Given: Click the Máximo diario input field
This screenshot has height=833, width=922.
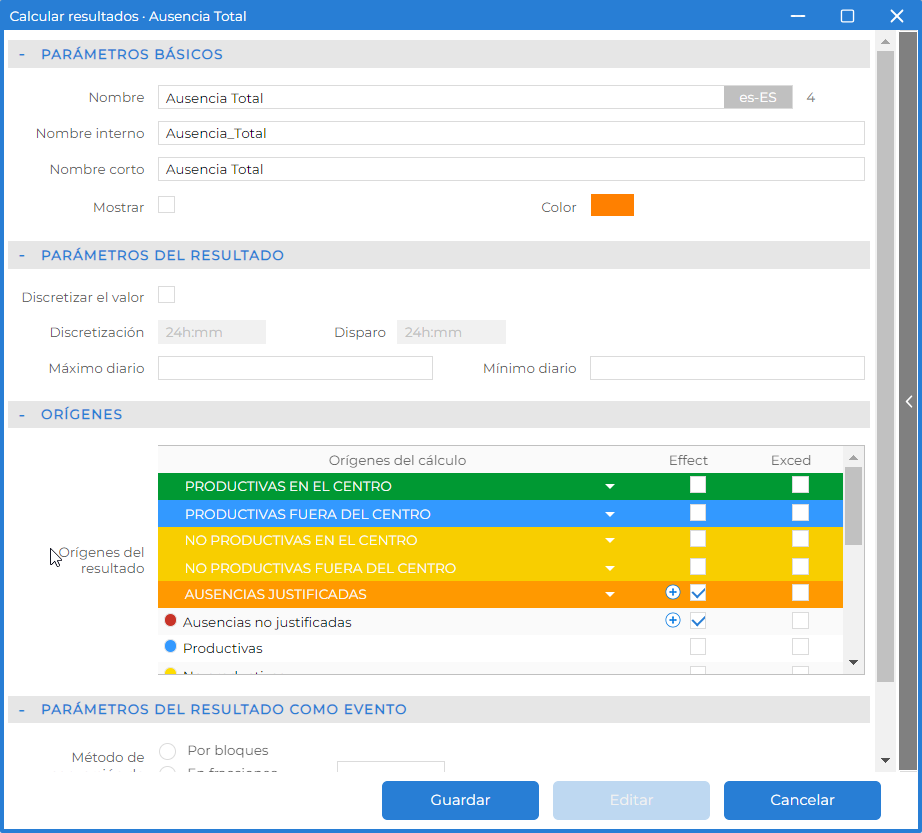Looking at the screenshot, I should click(x=295, y=368).
